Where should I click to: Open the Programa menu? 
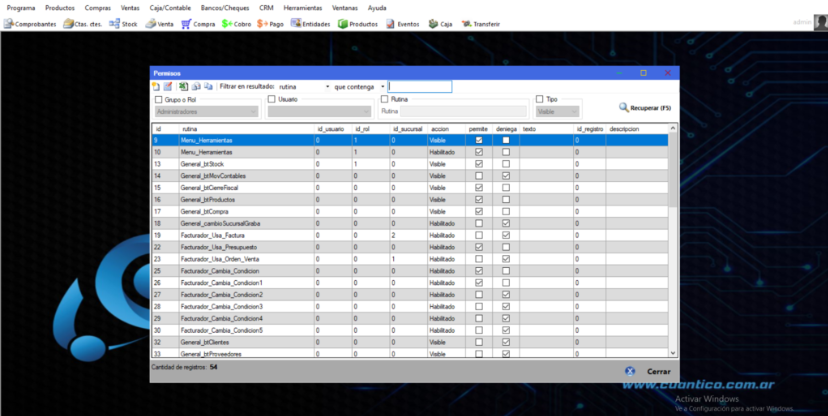pyautogui.click(x=21, y=8)
